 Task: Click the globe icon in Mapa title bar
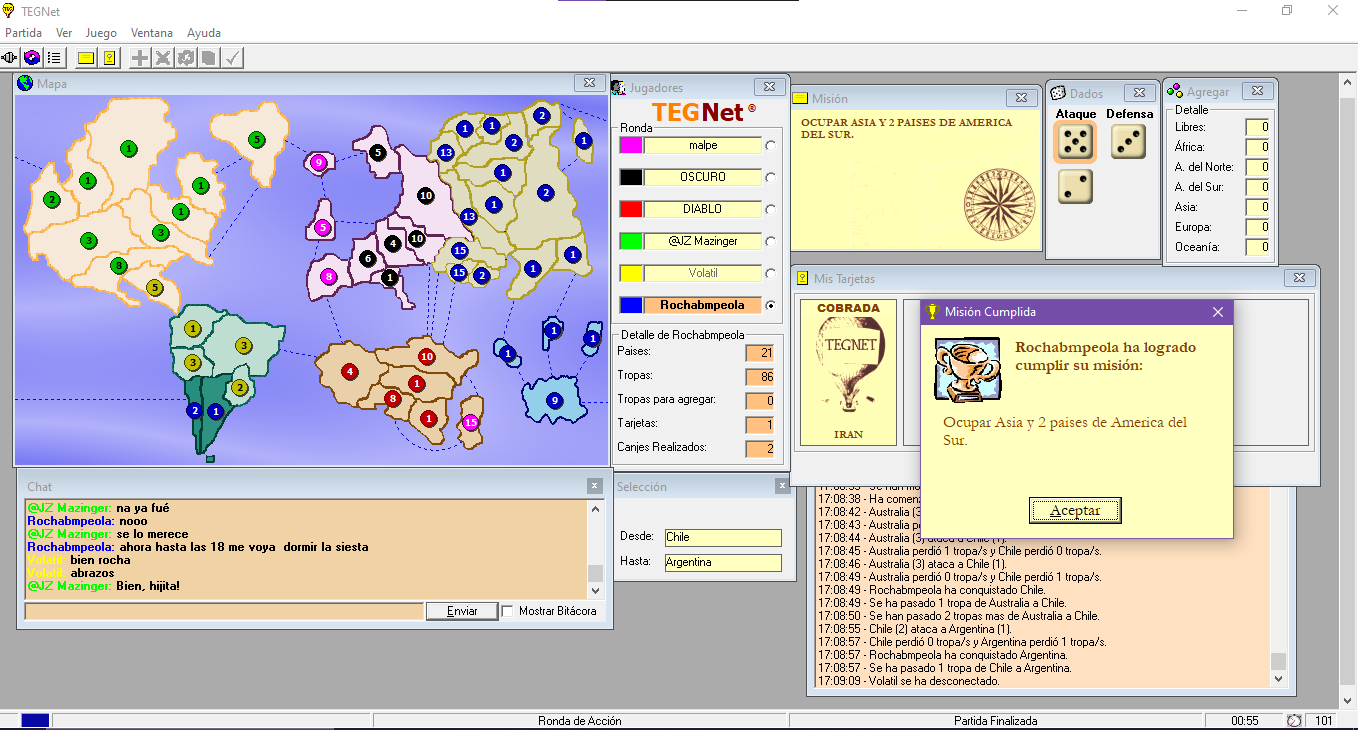coord(25,84)
